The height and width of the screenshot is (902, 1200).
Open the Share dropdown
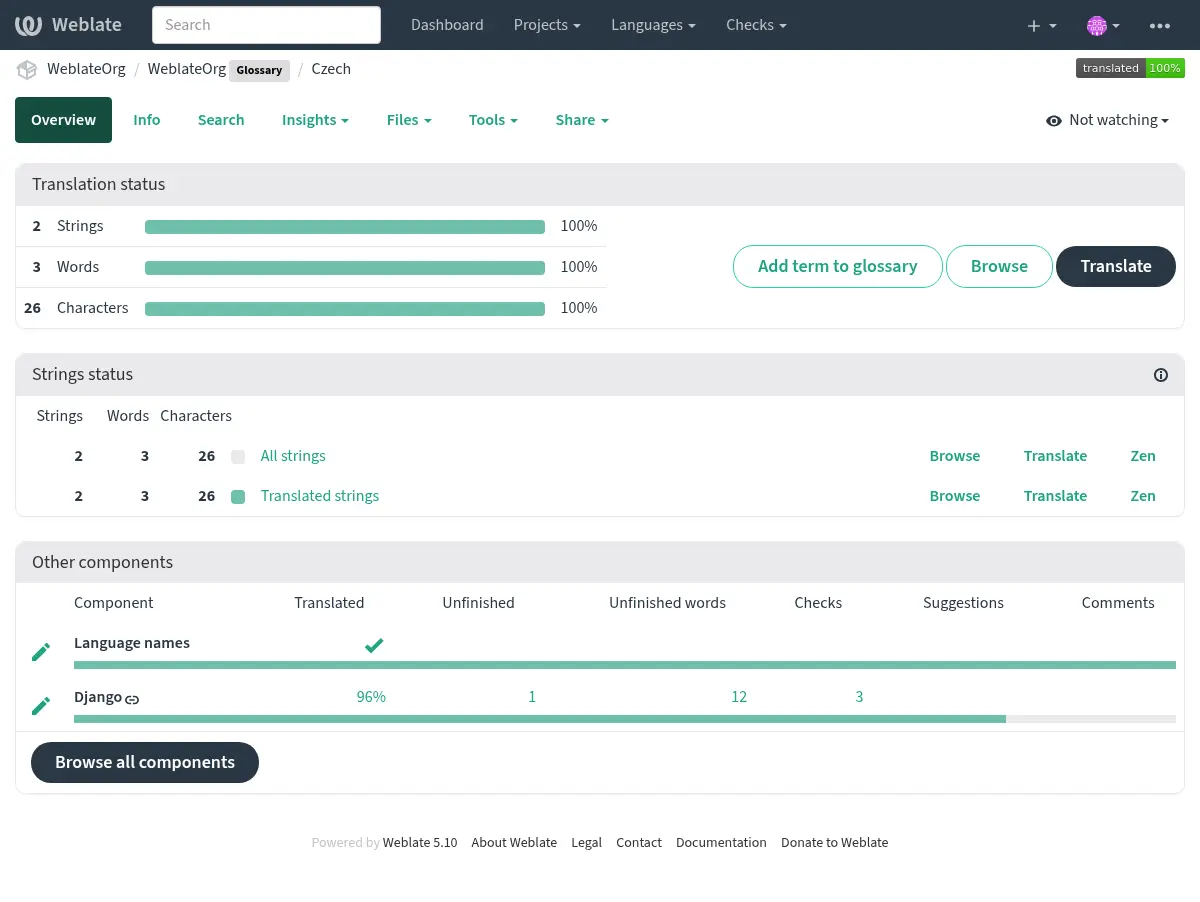click(x=582, y=120)
